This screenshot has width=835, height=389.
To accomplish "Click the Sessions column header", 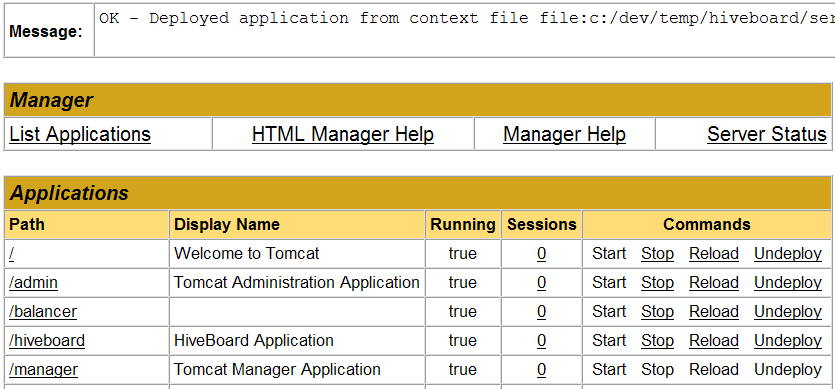I will coord(542,224).
